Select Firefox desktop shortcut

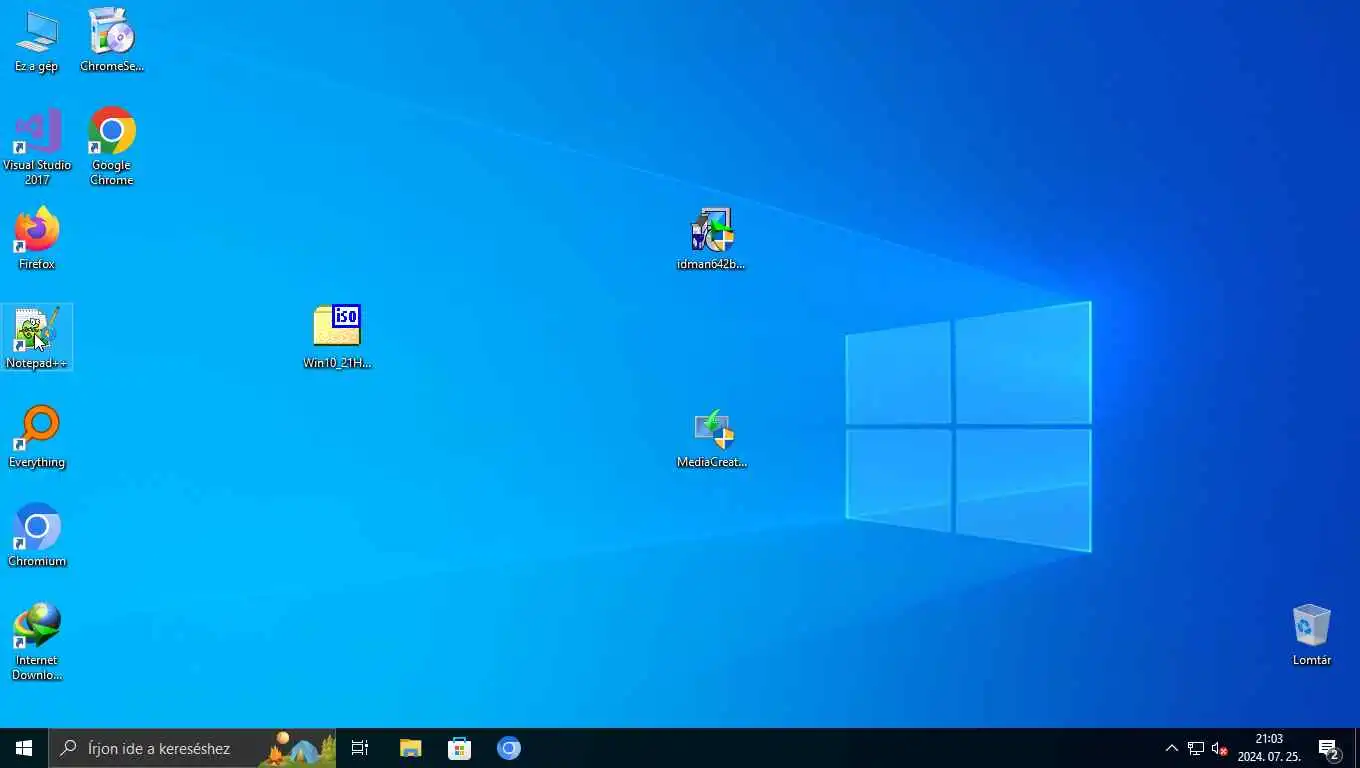point(37,239)
